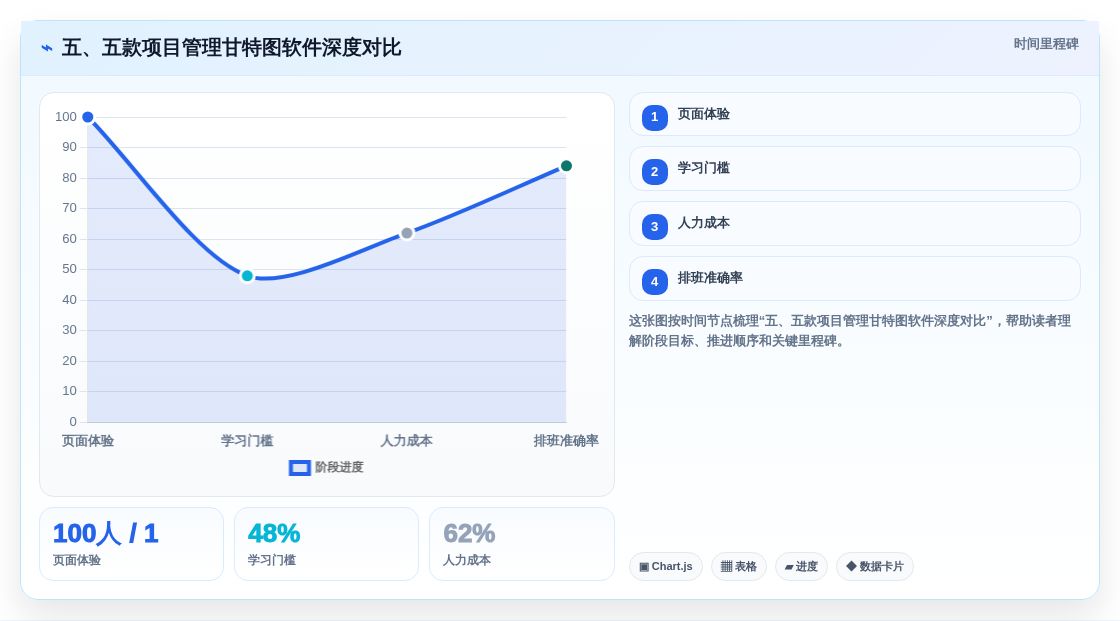Viewport: 1120px width, 621px height.
Task: Open the 页面体验 milestone item
Action: 854,114
